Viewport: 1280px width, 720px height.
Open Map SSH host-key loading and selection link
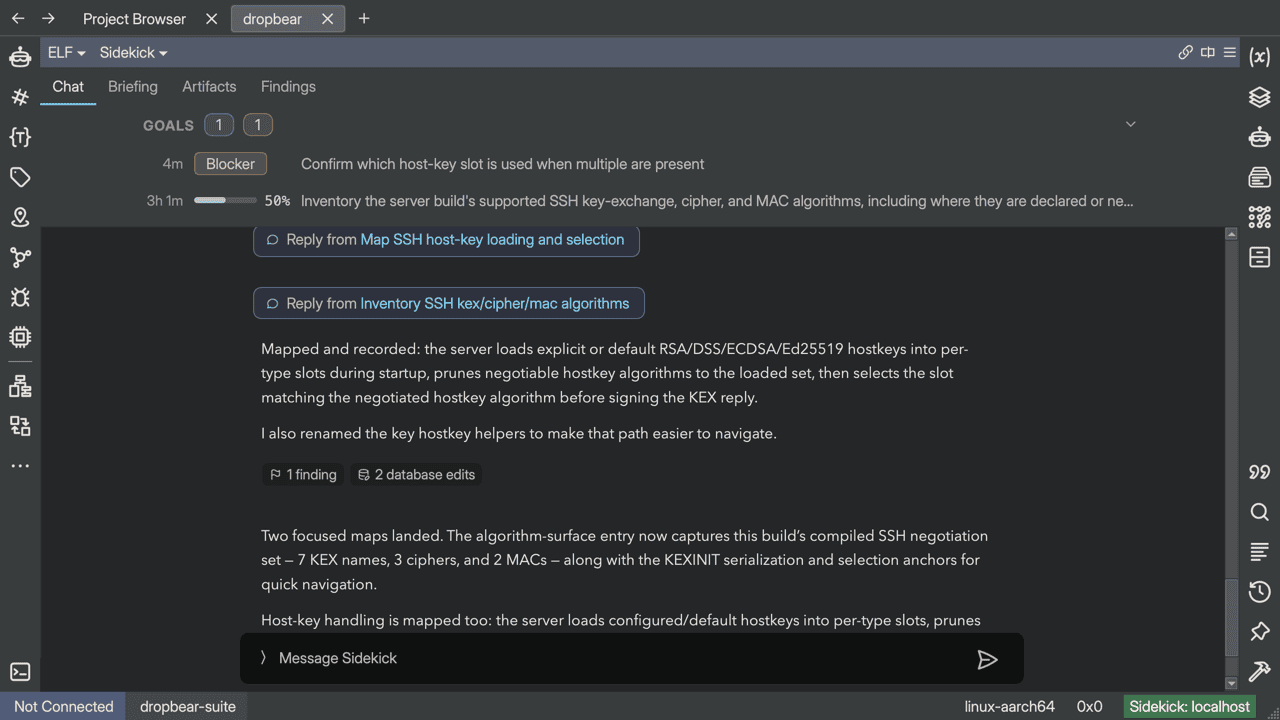pyautogui.click(x=492, y=240)
